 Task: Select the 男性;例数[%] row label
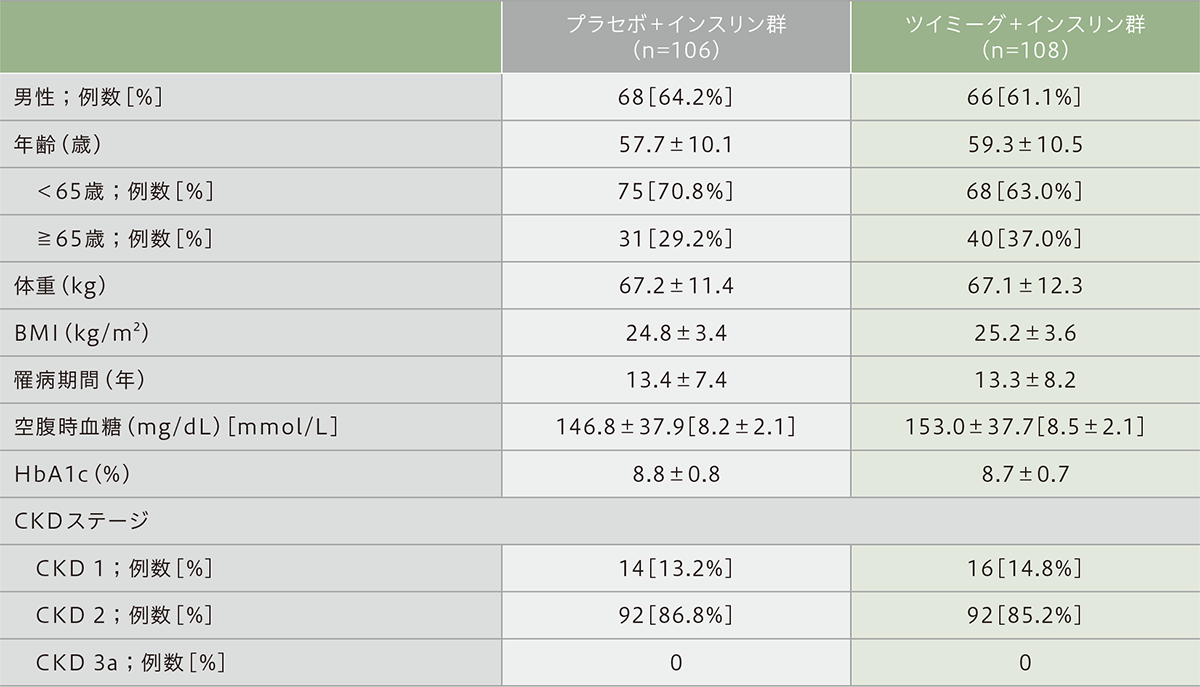coord(89,98)
